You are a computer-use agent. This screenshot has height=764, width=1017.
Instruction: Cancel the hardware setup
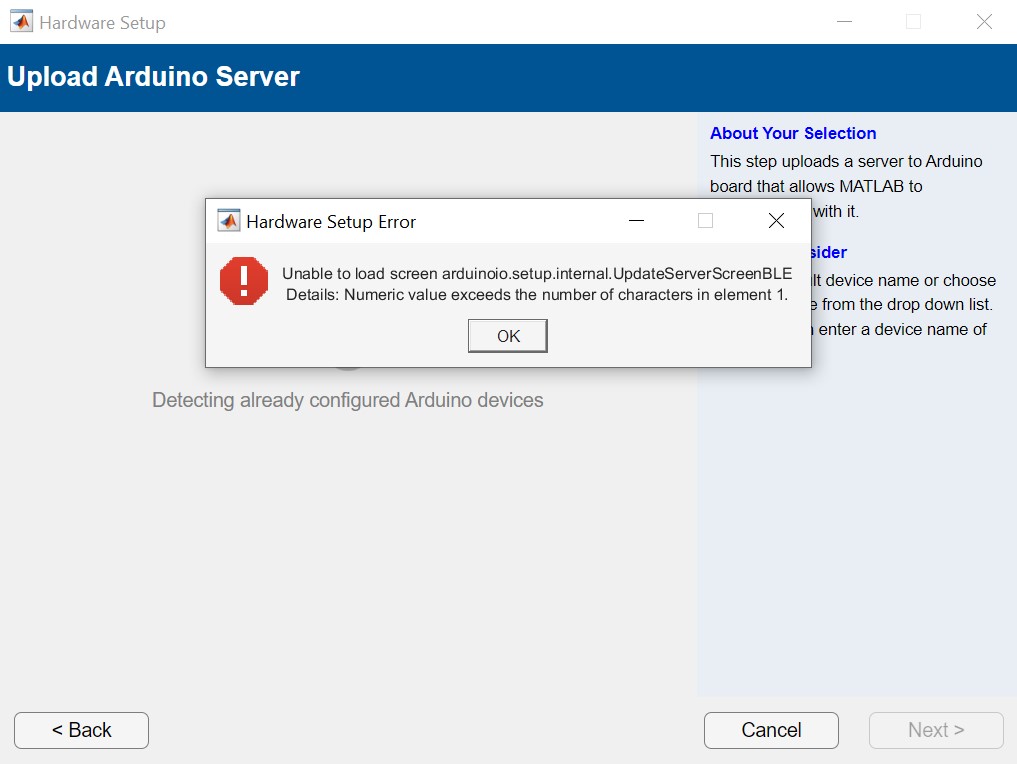pos(771,730)
